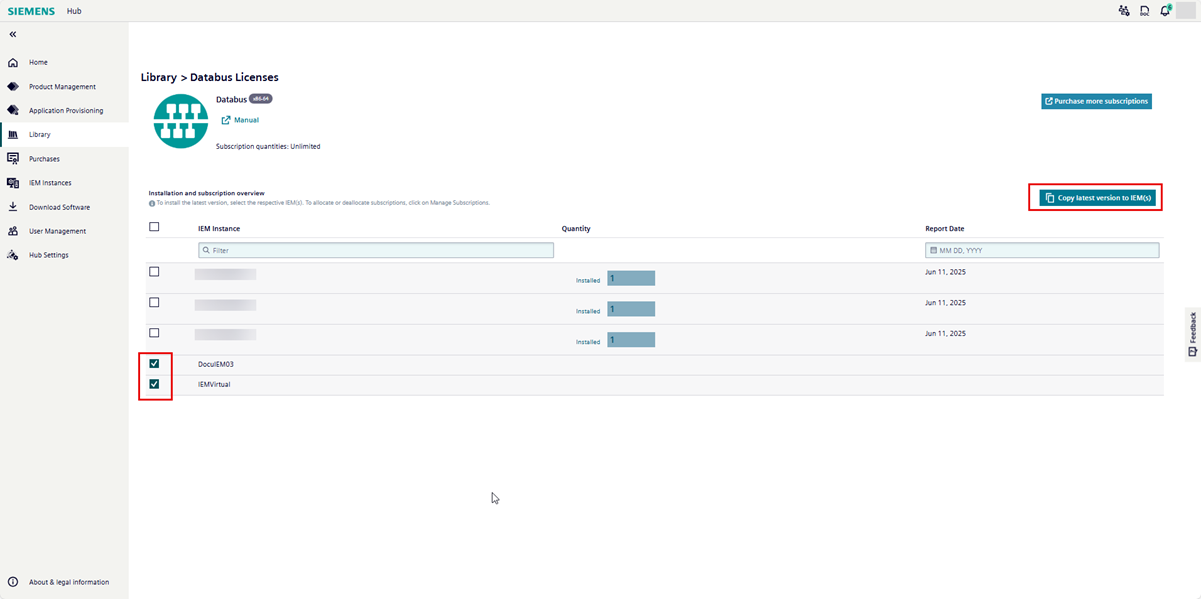Image resolution: width=1201 pixels, height=599 pixels.
Task: Focus the IEM Instance filter field
Action: click(376, 250)
